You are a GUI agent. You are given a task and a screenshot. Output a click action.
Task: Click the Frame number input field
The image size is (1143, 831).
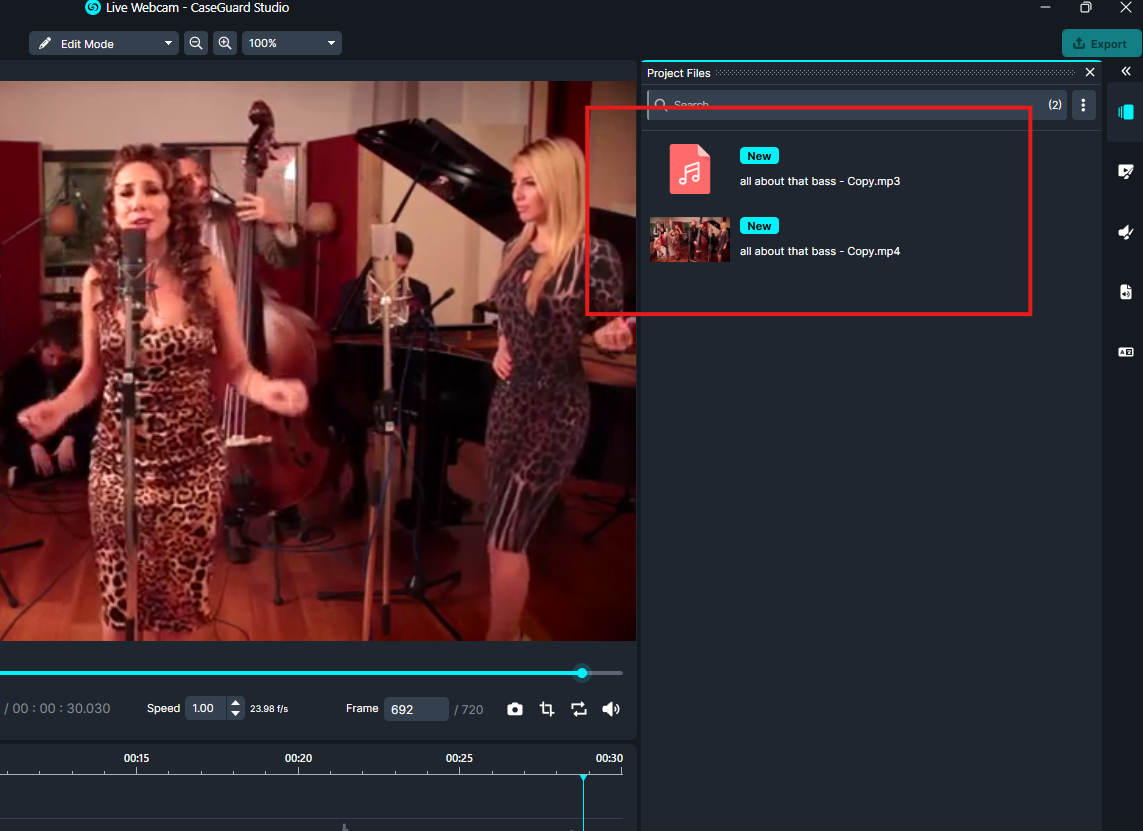pyautogui.click(x=415, y=709)
